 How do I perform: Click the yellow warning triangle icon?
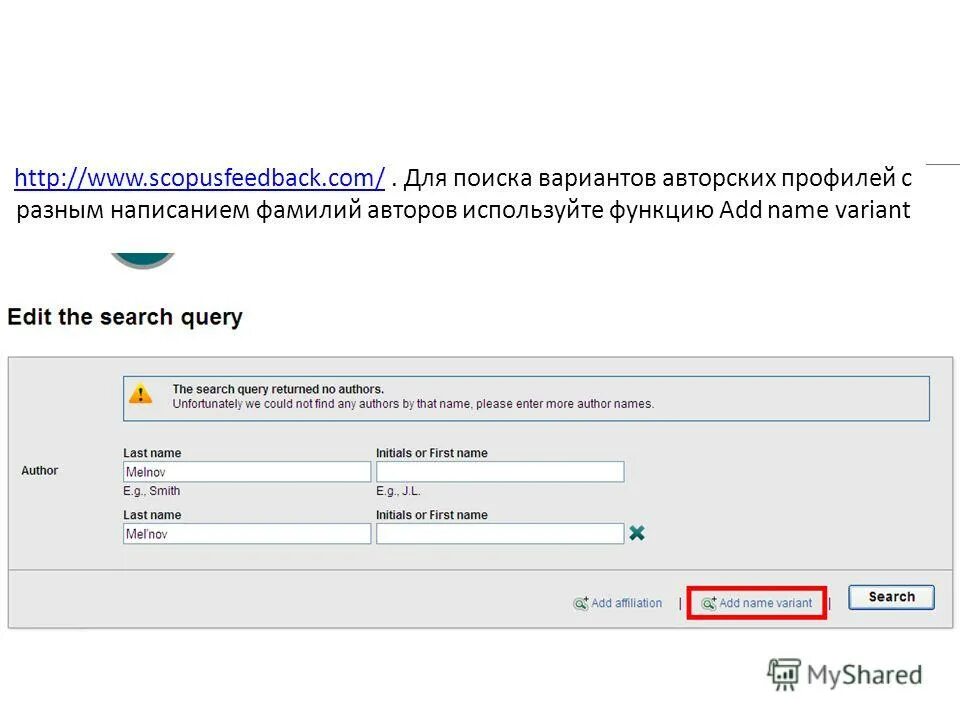coord(141,396)
